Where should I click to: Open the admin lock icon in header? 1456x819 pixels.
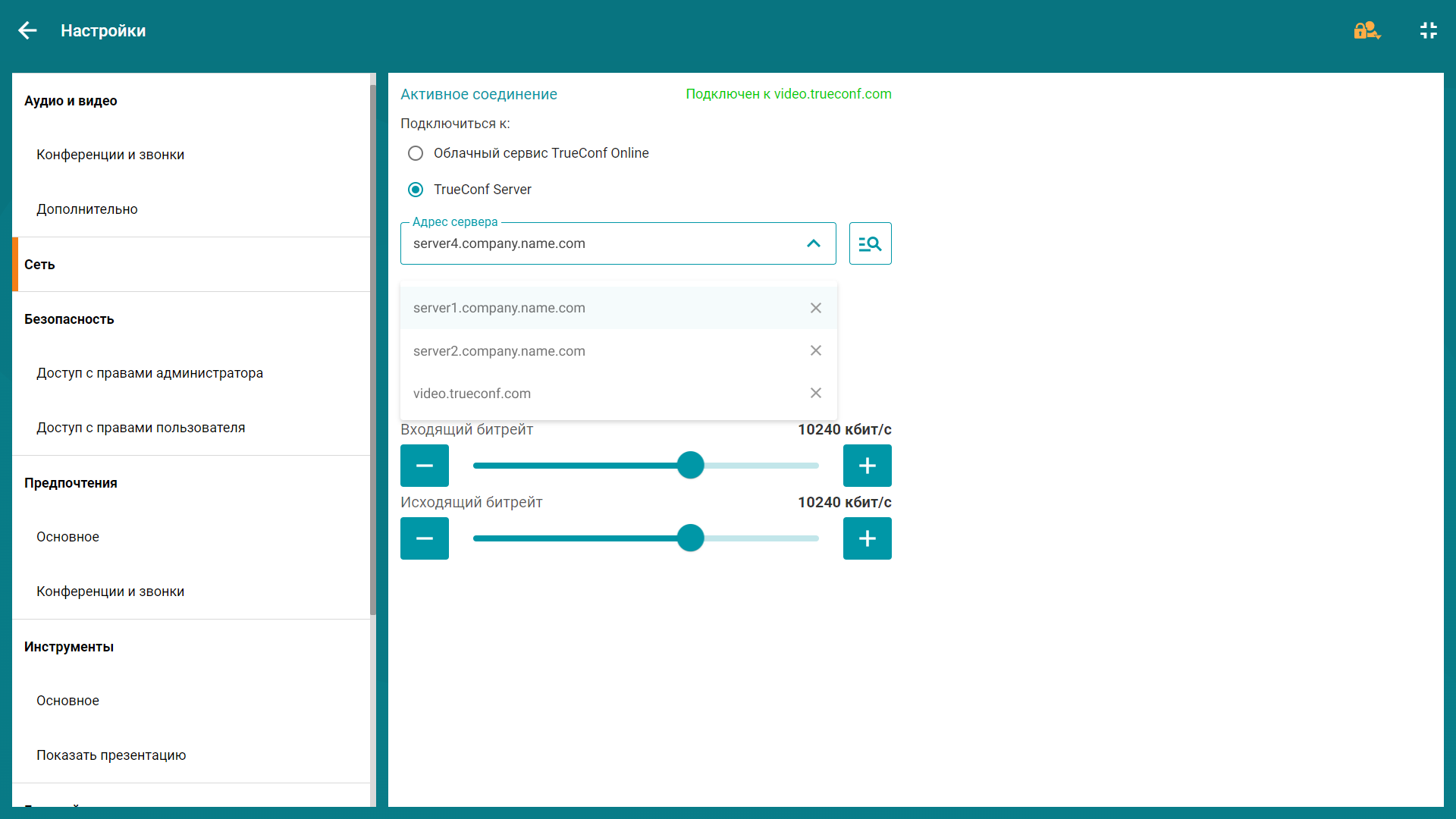point(1367,30)
